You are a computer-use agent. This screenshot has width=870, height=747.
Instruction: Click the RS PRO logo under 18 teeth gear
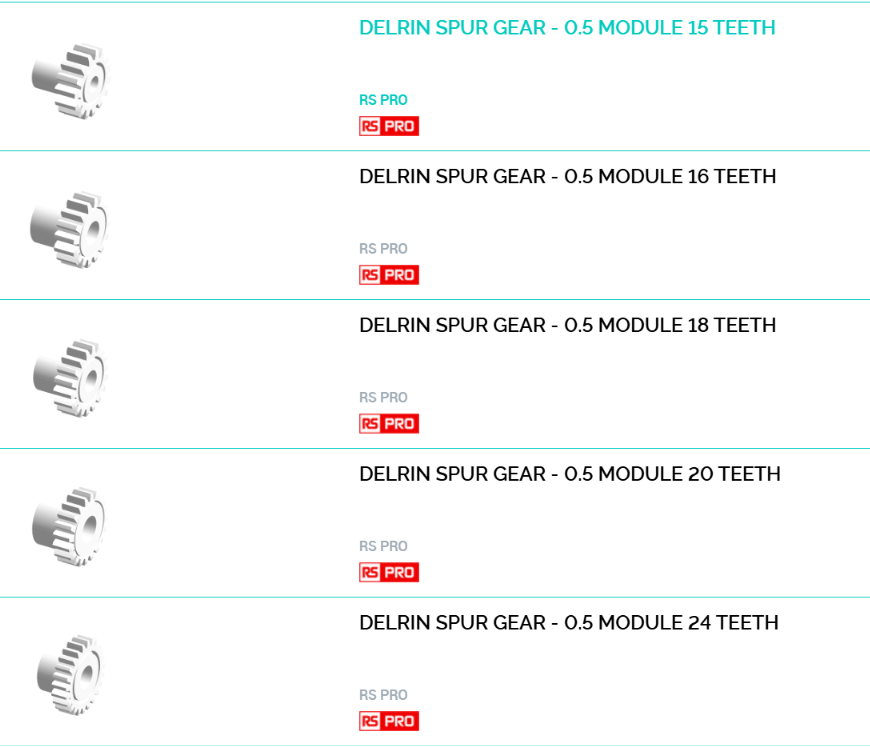point(389,423)
